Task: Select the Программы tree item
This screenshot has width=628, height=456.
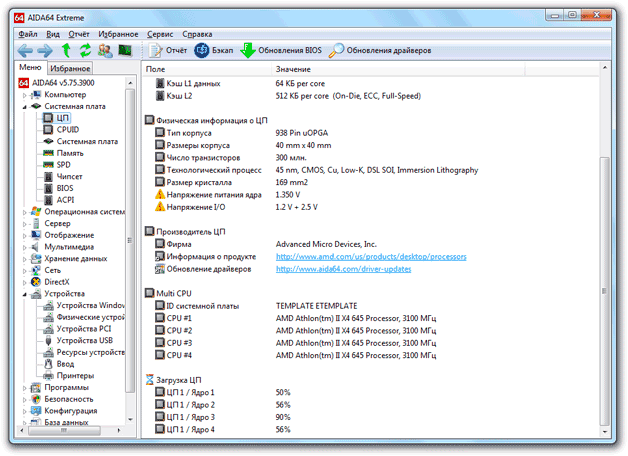Action: click(x=60, y=387)
